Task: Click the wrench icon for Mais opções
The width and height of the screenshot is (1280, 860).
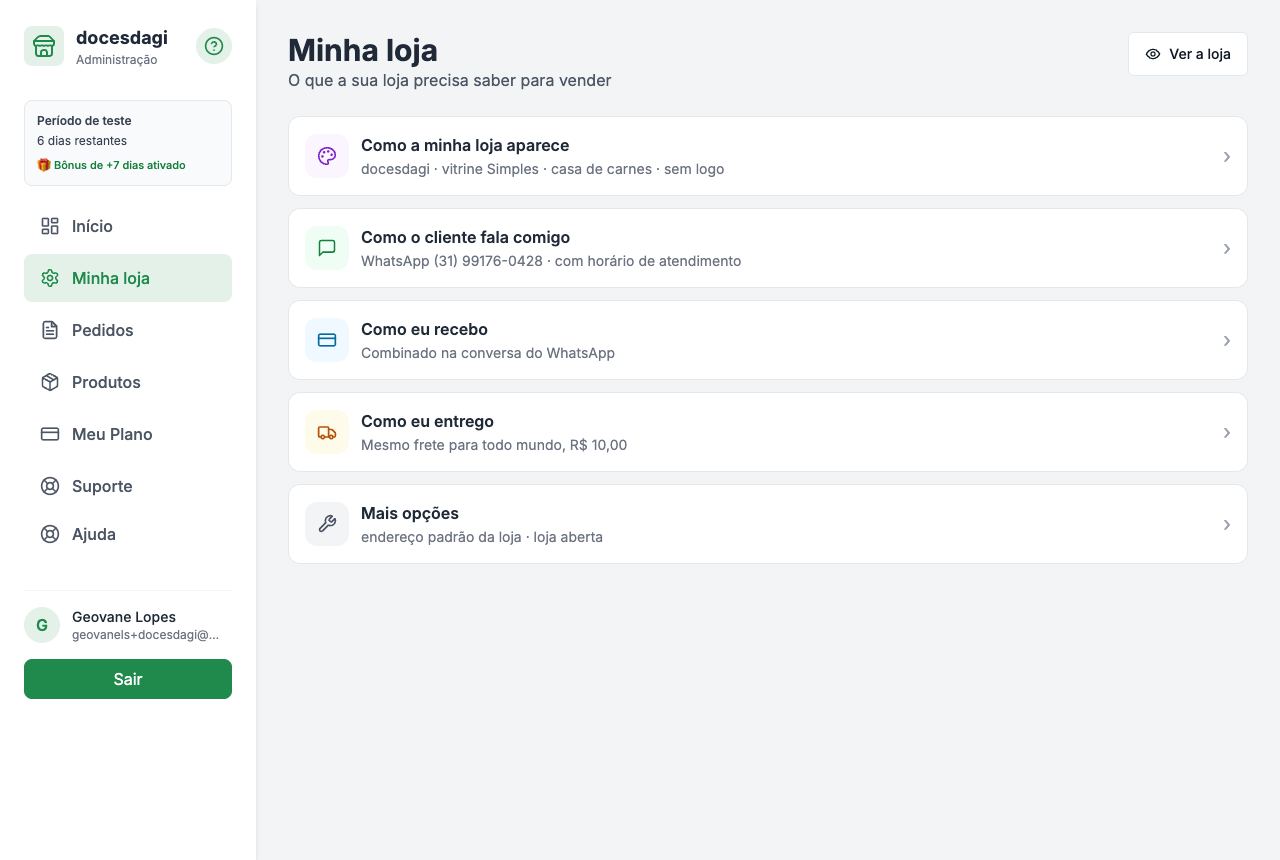Action: (327, 524)
